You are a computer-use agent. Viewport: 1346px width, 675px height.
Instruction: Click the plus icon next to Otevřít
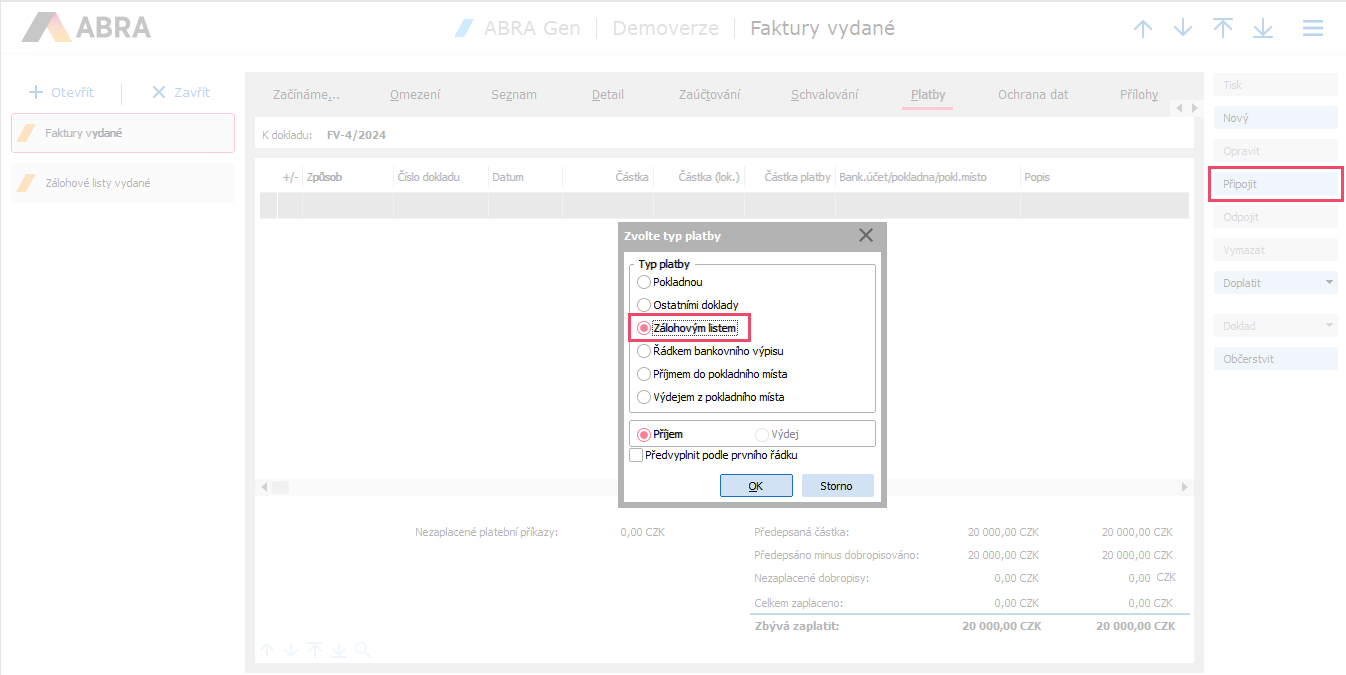point(36,92)
